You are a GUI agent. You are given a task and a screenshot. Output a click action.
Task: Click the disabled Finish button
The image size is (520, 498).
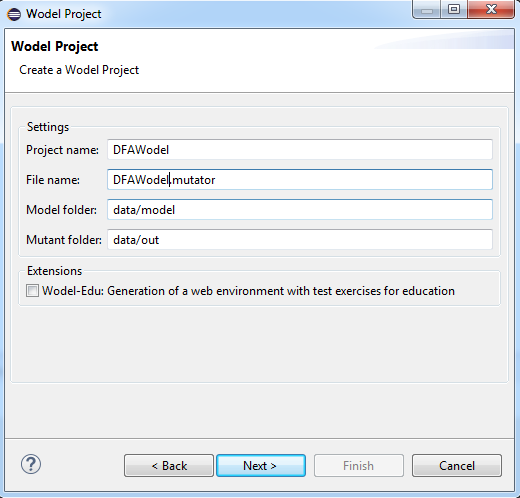(359, 465)
